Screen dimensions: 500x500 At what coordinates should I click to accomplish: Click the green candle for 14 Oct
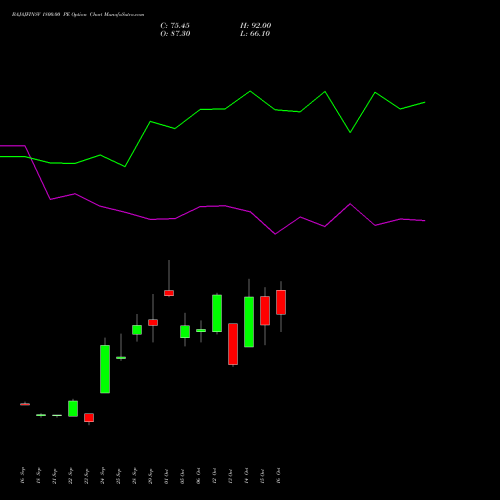(x=249, y=322)
